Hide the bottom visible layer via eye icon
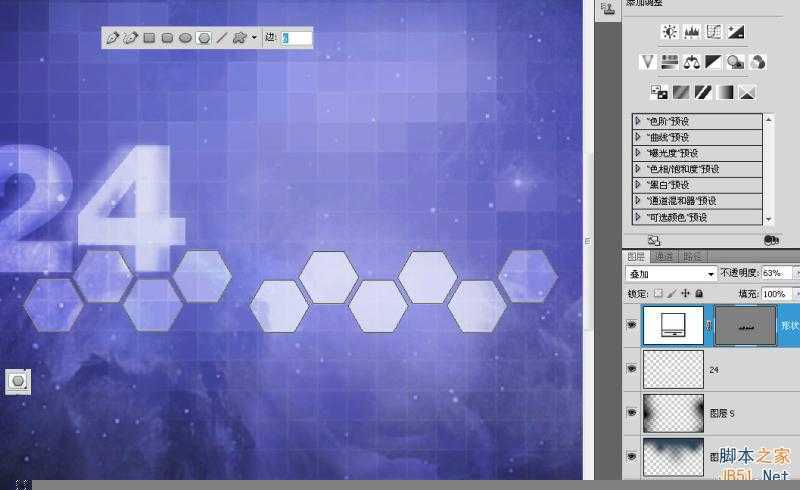Viewport: 800px width, 490px height. (x=632, y=456)
